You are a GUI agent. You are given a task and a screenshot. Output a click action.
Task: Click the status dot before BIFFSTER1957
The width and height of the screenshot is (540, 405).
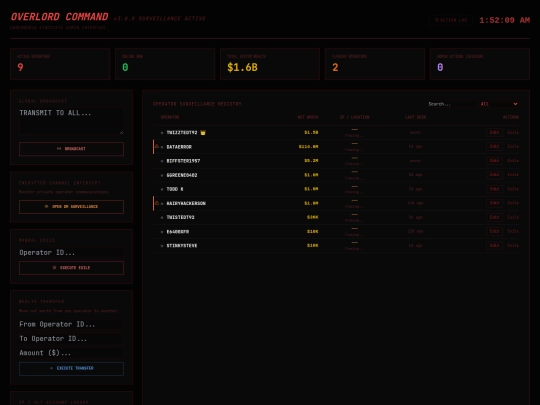[x=162, y=161]
